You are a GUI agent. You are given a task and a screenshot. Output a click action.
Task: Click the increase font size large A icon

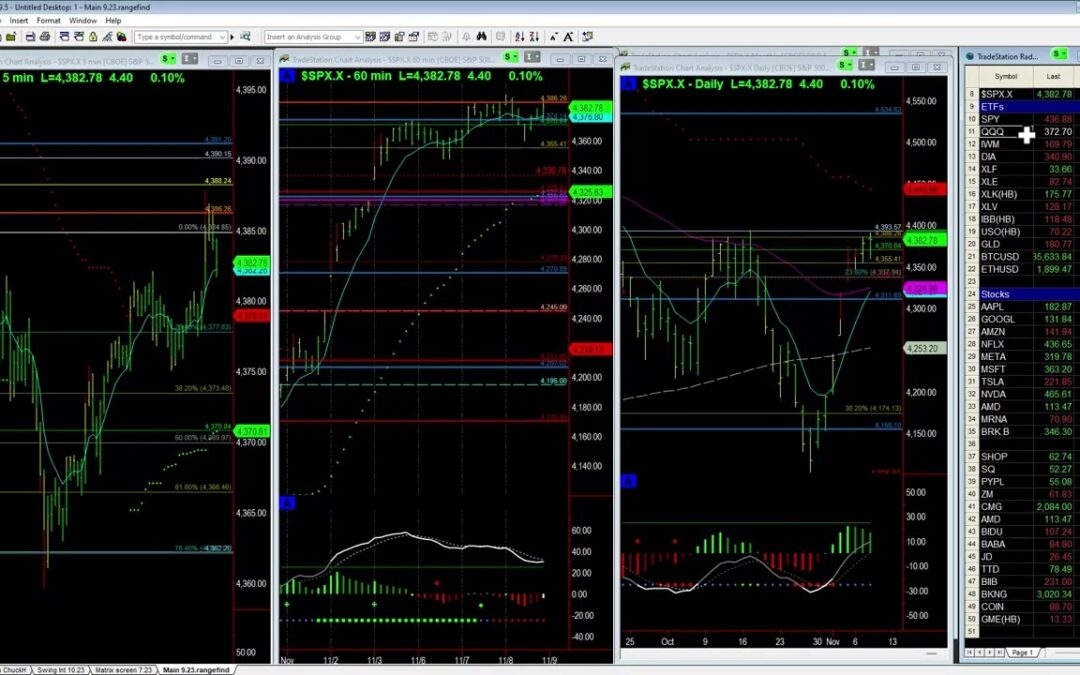568,37
